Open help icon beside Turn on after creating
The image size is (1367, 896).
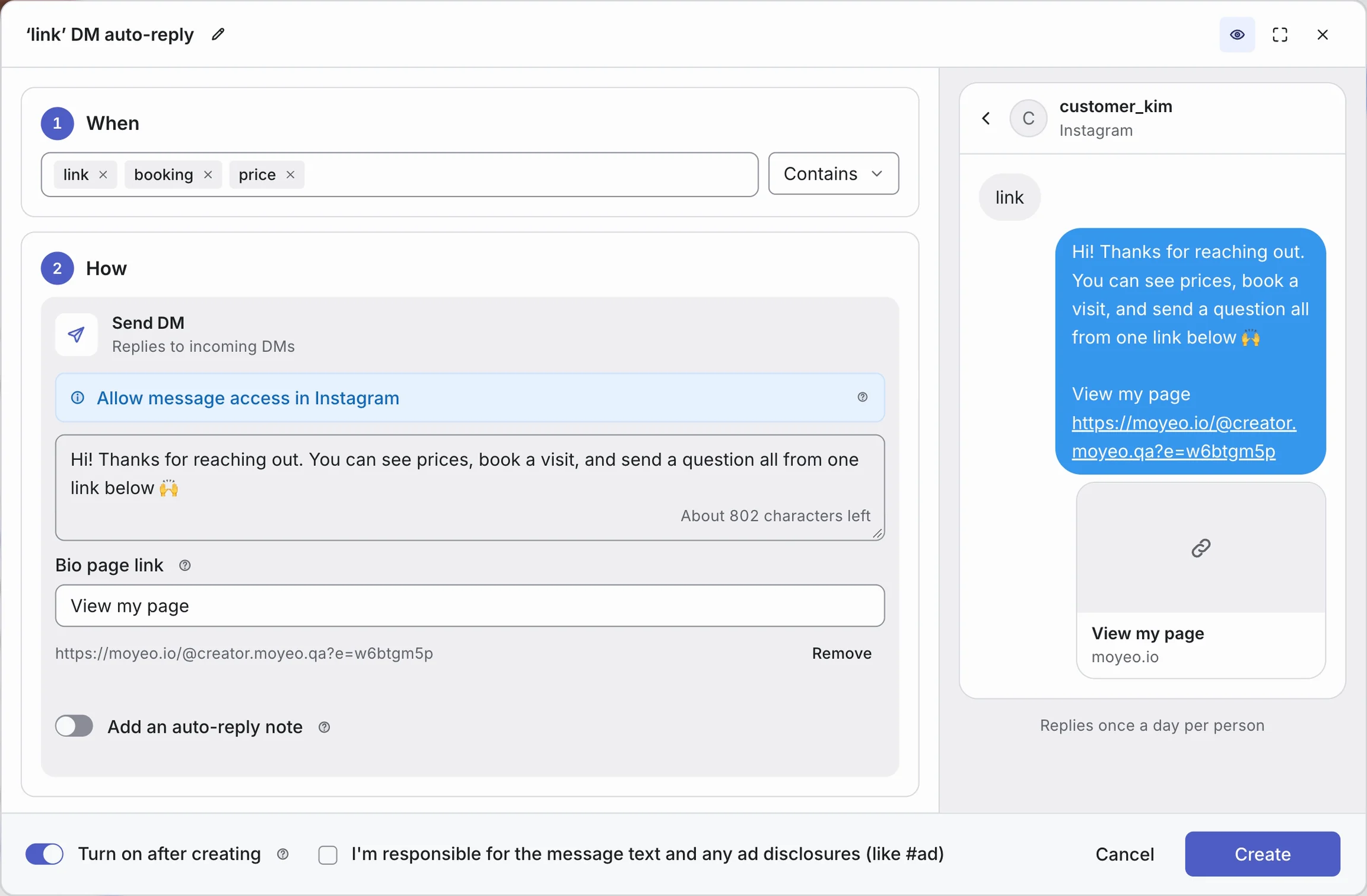[x=283, y=854]
